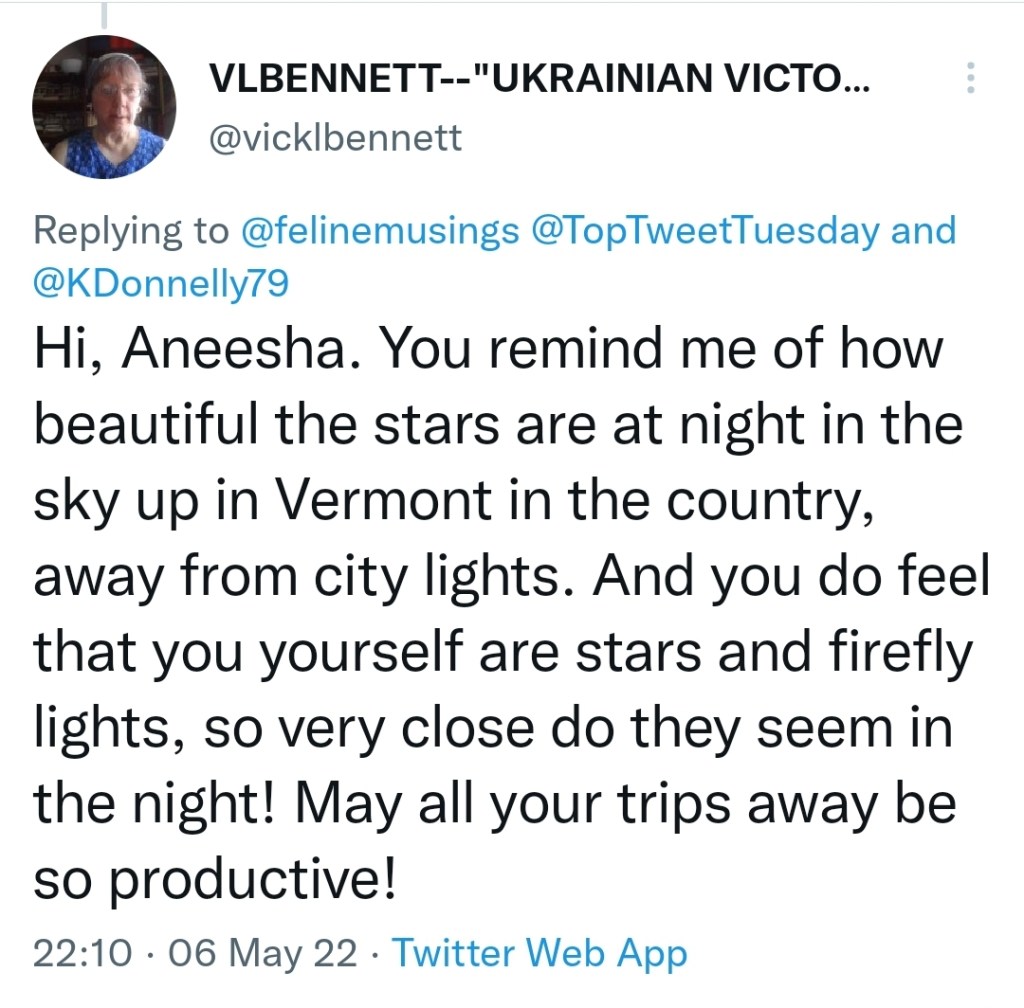Click the @vicklbennett handle

coord(334,137)
